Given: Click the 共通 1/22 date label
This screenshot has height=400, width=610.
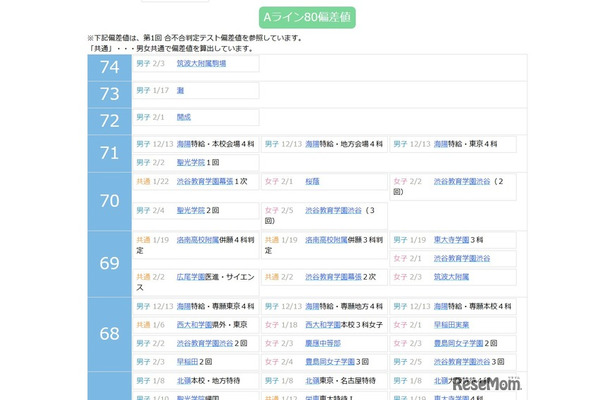Looking at the screenshot, I should pos(152,181).
